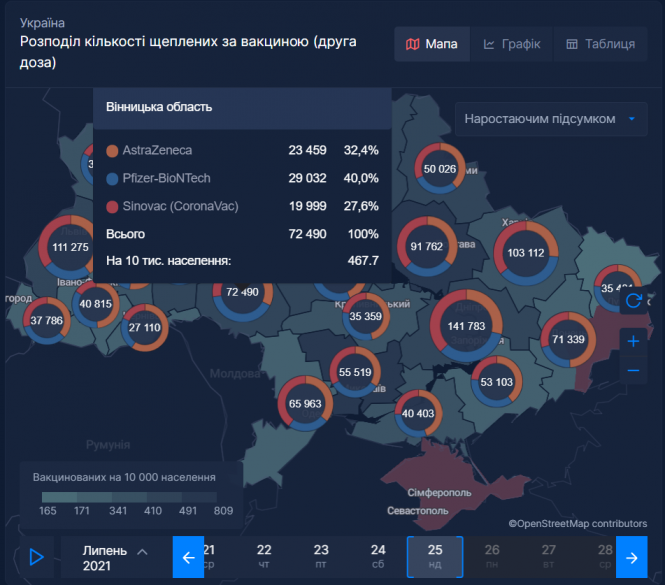Click the Румунія map label
This screenshot has width=665, height=585.
(108, 445)
